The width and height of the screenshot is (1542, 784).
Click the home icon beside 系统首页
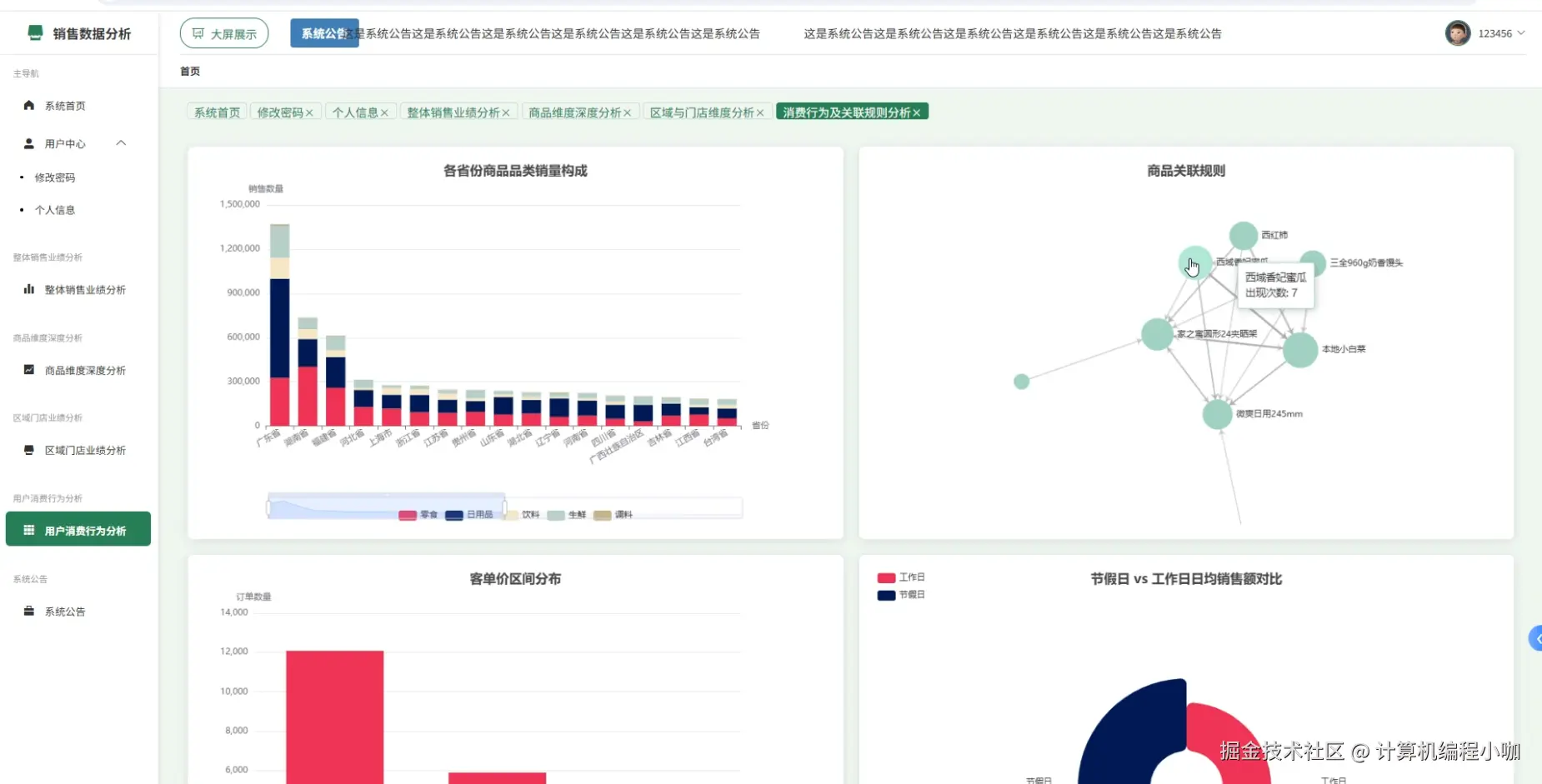[29, 105]
